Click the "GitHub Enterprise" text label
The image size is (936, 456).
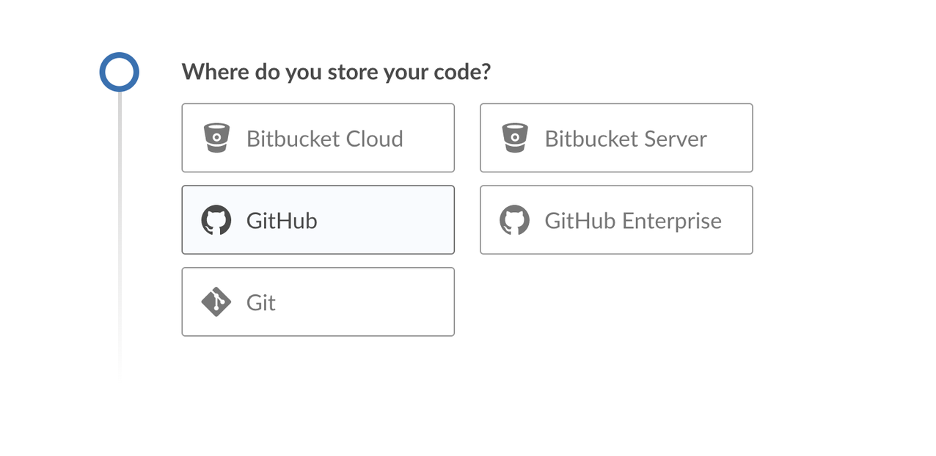point(633,221)
